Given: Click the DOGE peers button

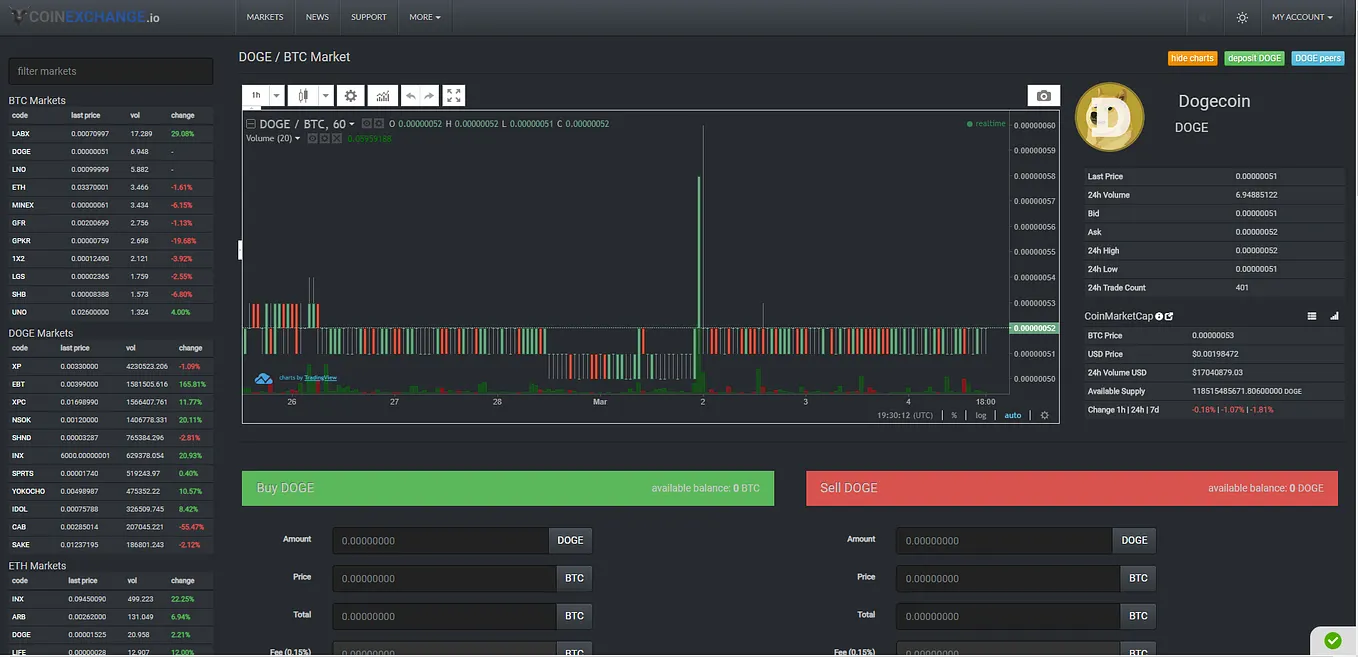Looking at the screenshot, I should pos(1318,58).
